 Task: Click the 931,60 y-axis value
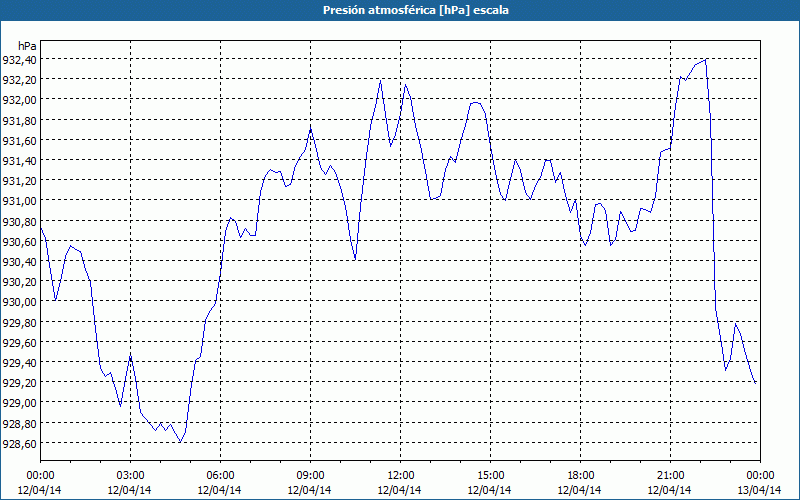coord(19,141)
